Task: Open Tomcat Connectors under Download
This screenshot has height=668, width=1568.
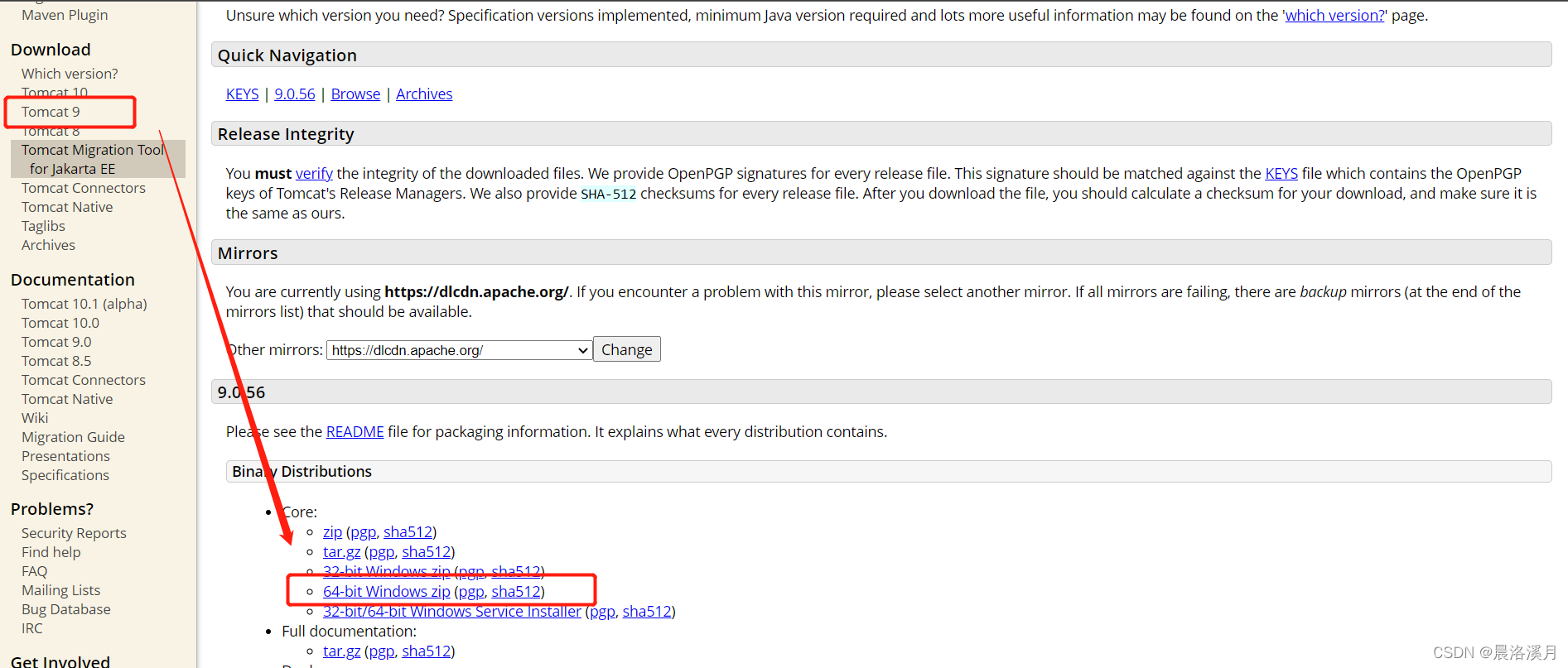Action: coord(84,188)
